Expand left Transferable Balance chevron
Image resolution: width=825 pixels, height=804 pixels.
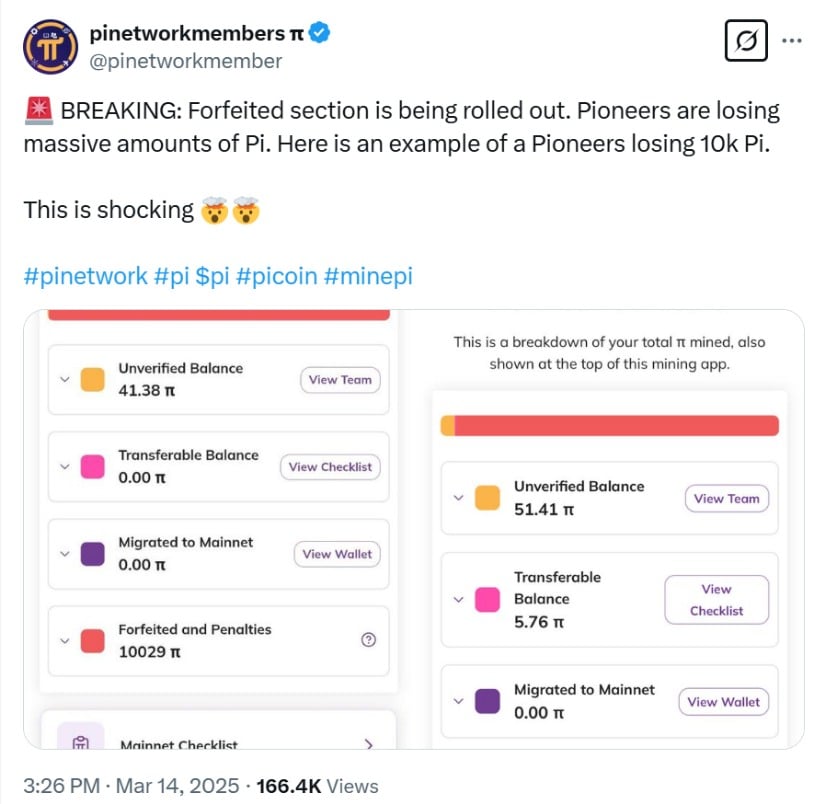pos(65,467)
